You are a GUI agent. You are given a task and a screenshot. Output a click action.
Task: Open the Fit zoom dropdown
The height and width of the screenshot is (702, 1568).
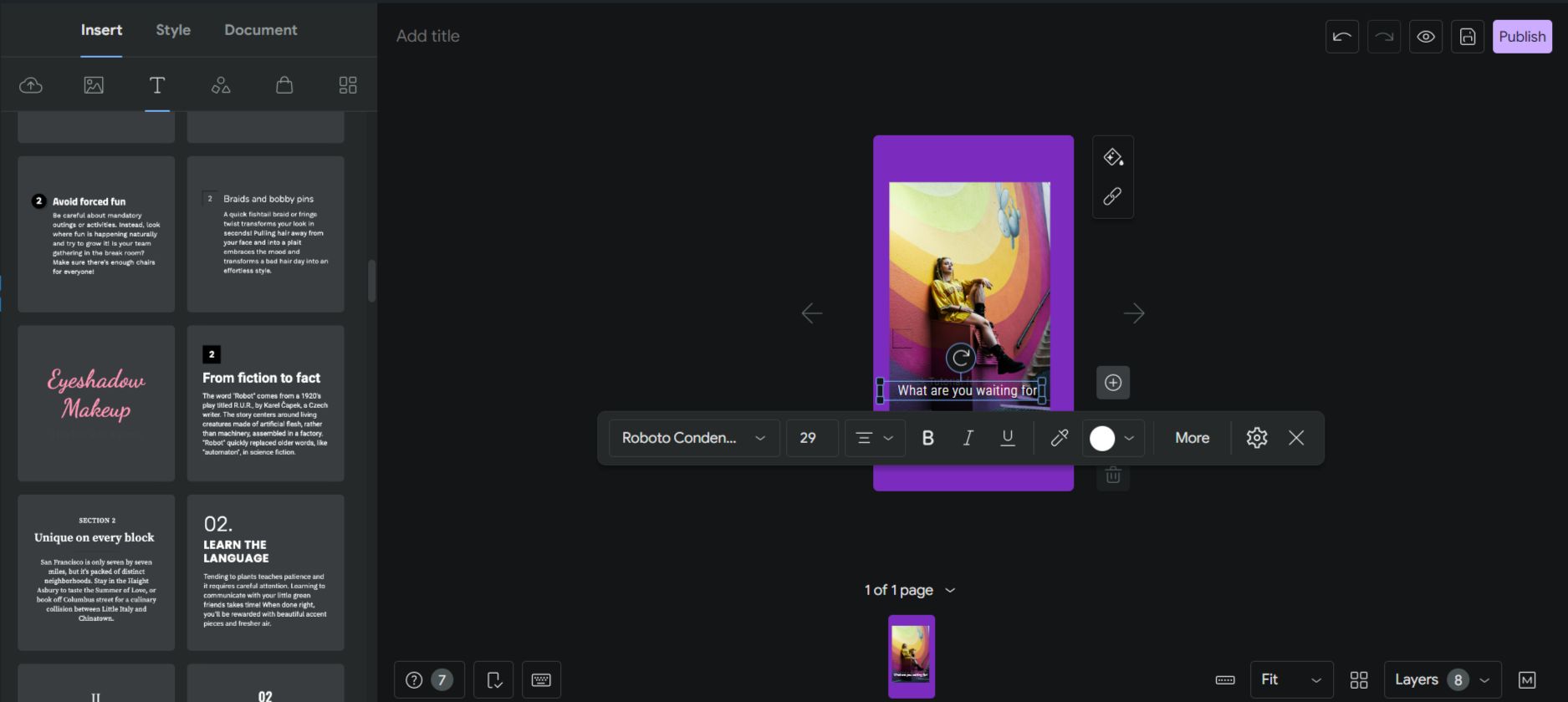pyautogui.click(x=1291, y=680)
